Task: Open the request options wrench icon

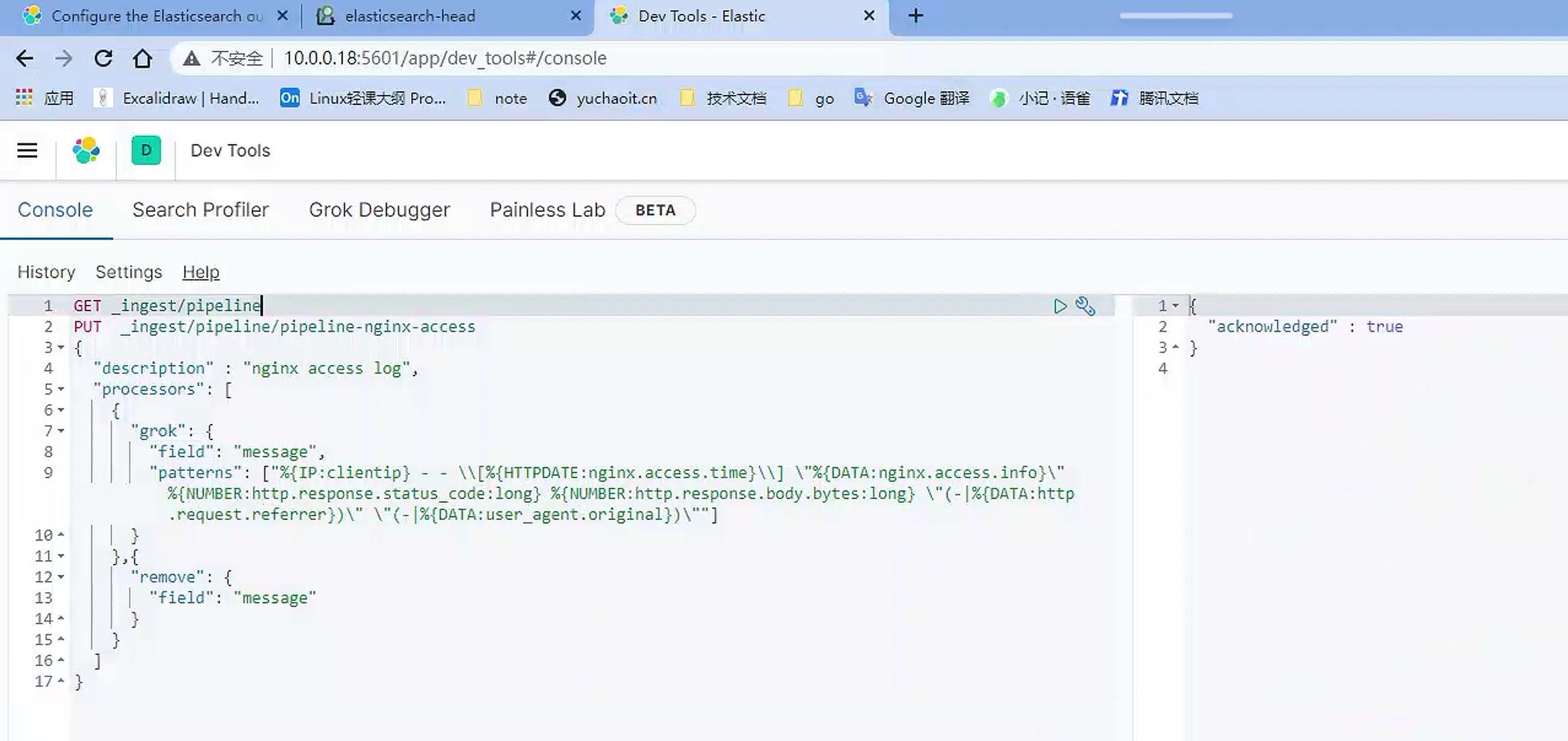Action: pos(1086,306)
